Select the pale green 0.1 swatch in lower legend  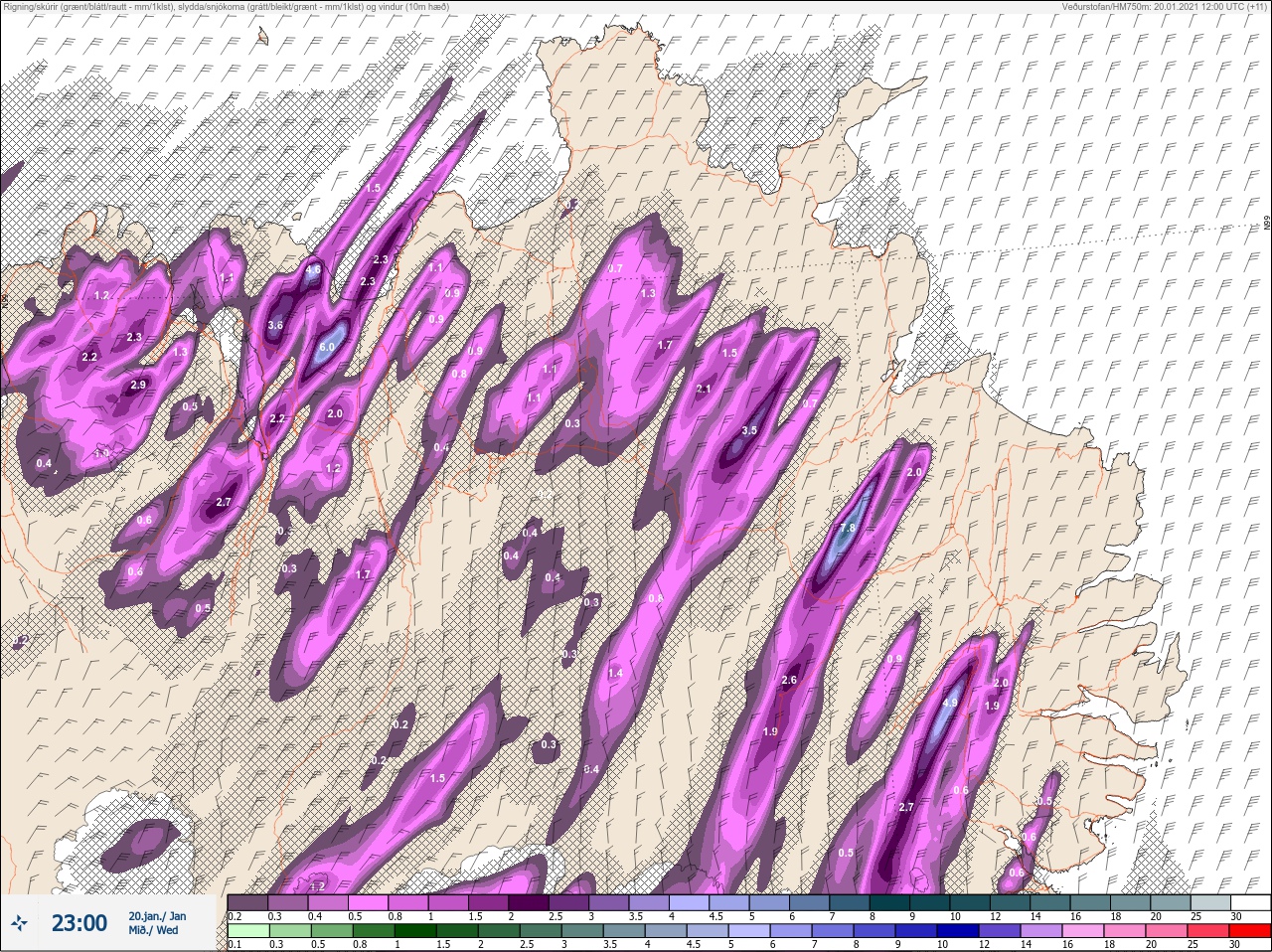tap(247, 930)
